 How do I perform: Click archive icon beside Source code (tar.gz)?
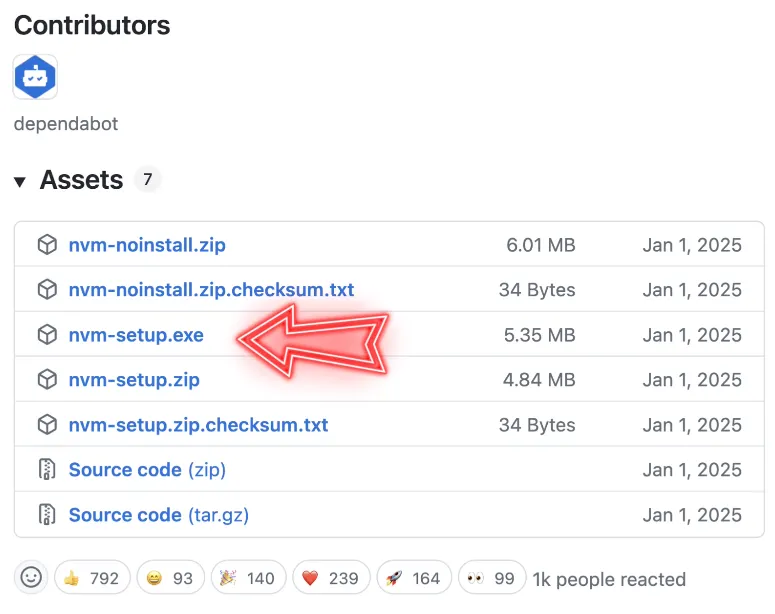47,515
